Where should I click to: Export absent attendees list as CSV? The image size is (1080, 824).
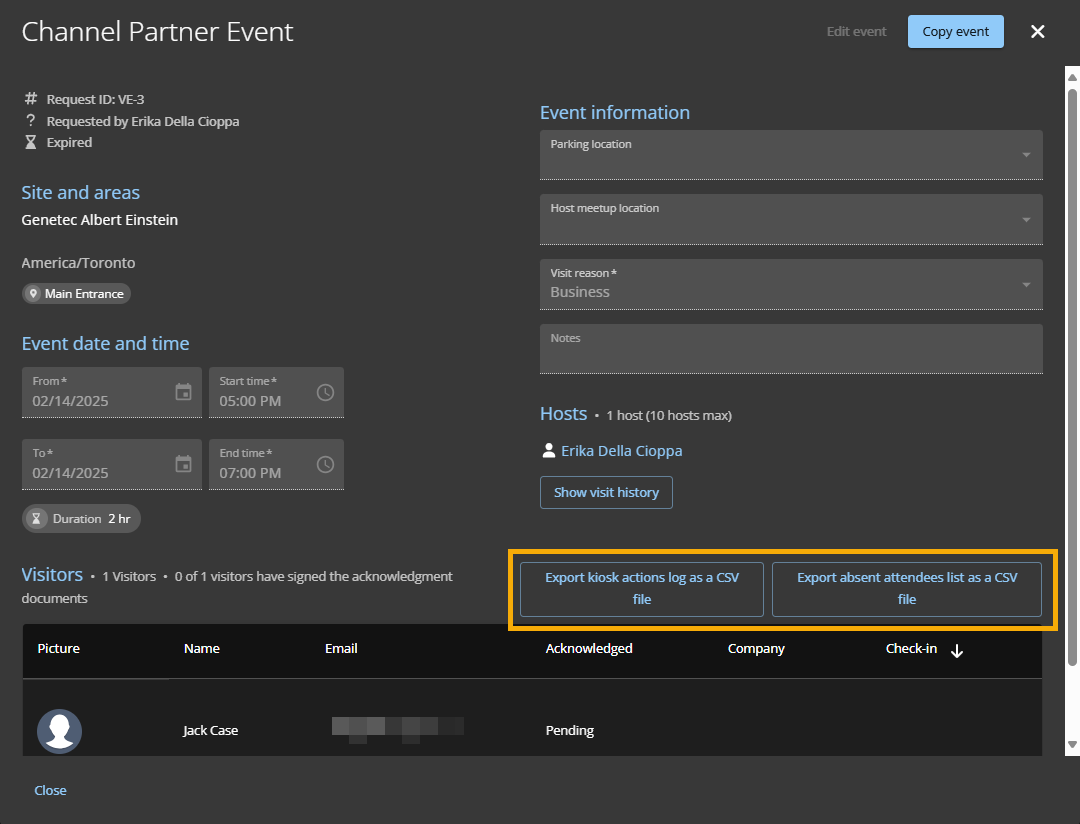click(x=906, y=589)
